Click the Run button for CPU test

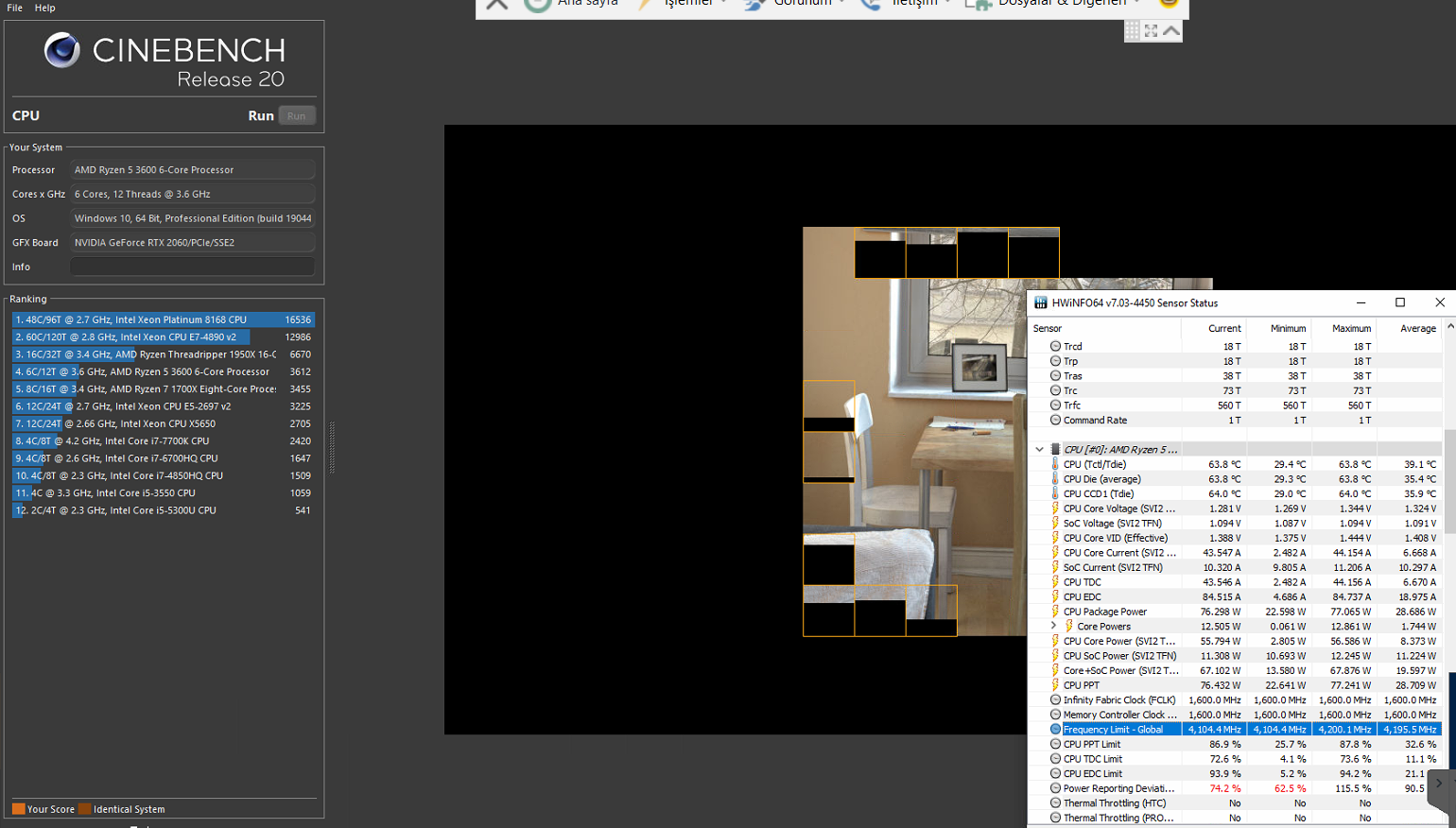pyautogui.click(x=297, y=115)
